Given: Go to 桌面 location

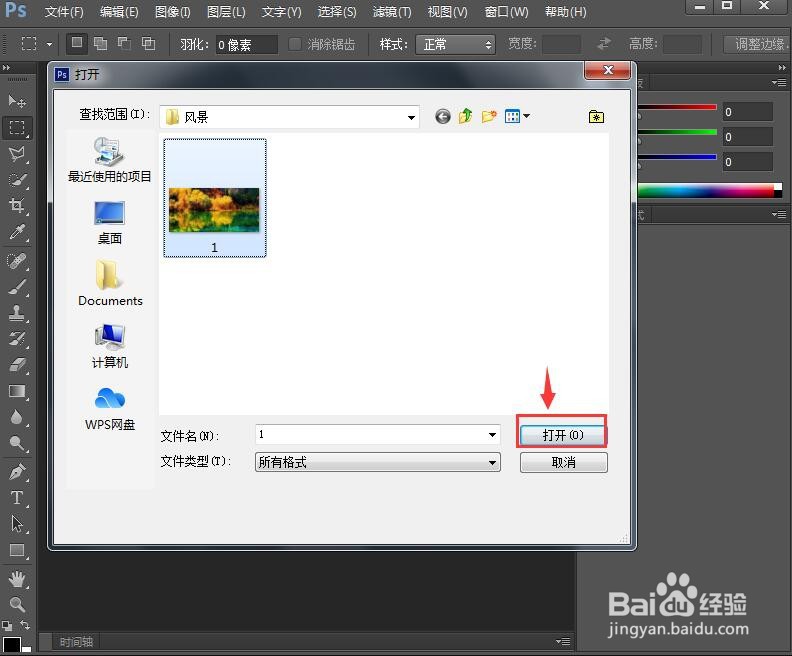Looking at the screenshot, I should tap(110, 223).
